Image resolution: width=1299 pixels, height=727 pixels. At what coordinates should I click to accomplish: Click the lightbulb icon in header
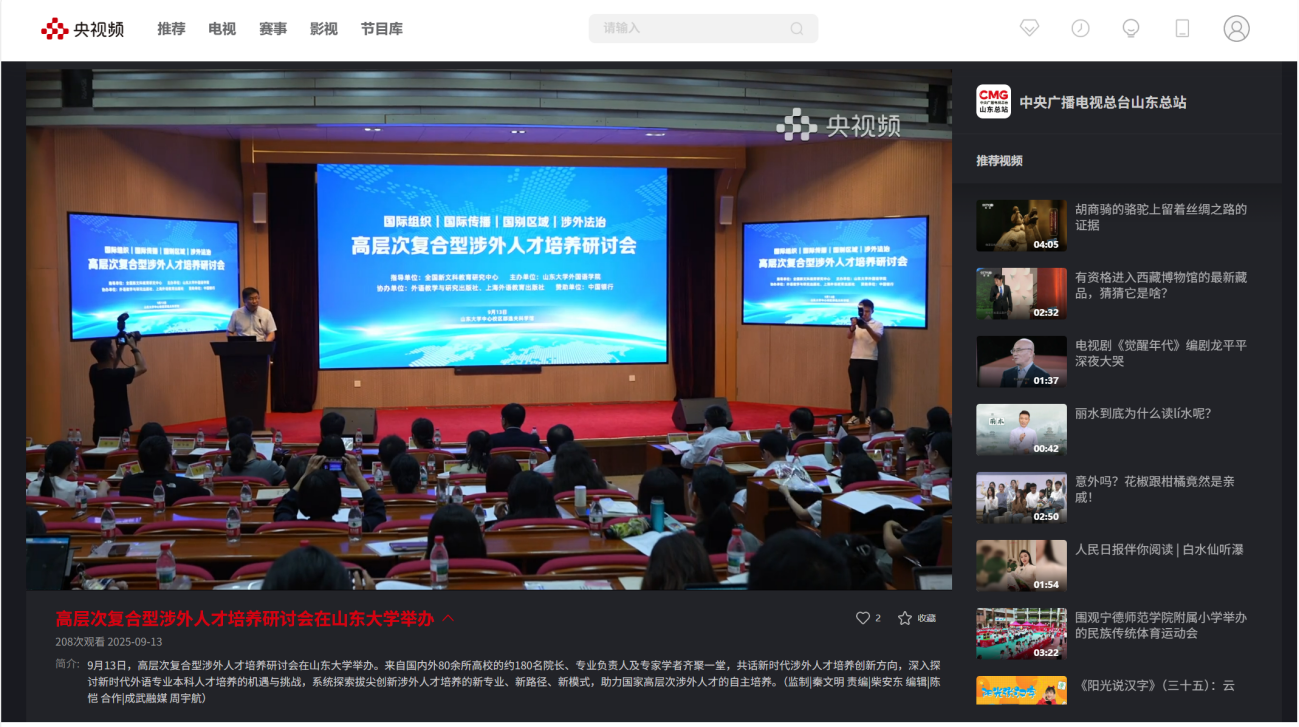click(x=1131, y=28)
